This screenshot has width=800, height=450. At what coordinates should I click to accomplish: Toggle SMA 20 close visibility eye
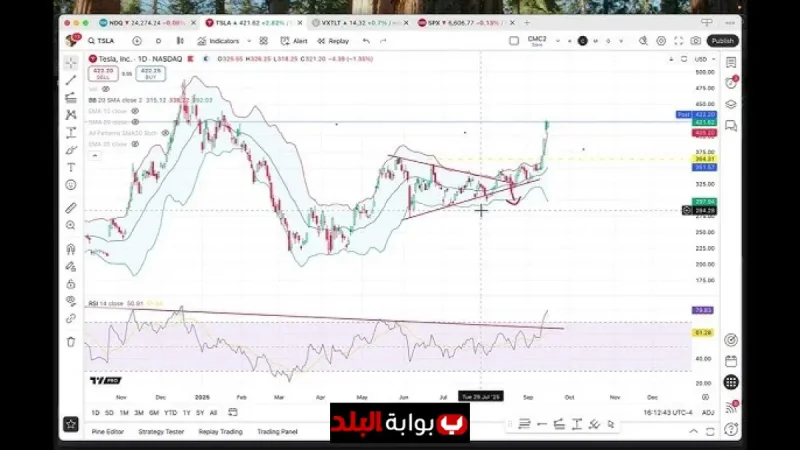[x=135, y=122]
